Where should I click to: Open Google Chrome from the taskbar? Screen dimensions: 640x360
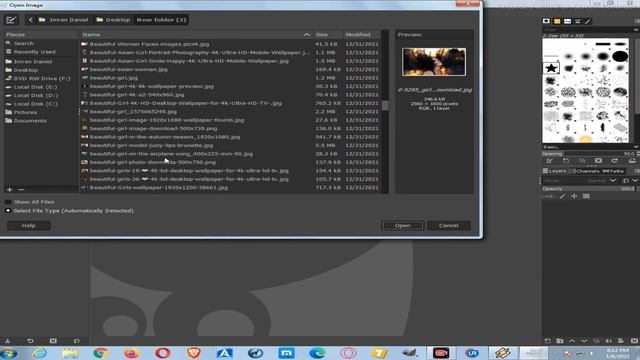coord(100,353)
